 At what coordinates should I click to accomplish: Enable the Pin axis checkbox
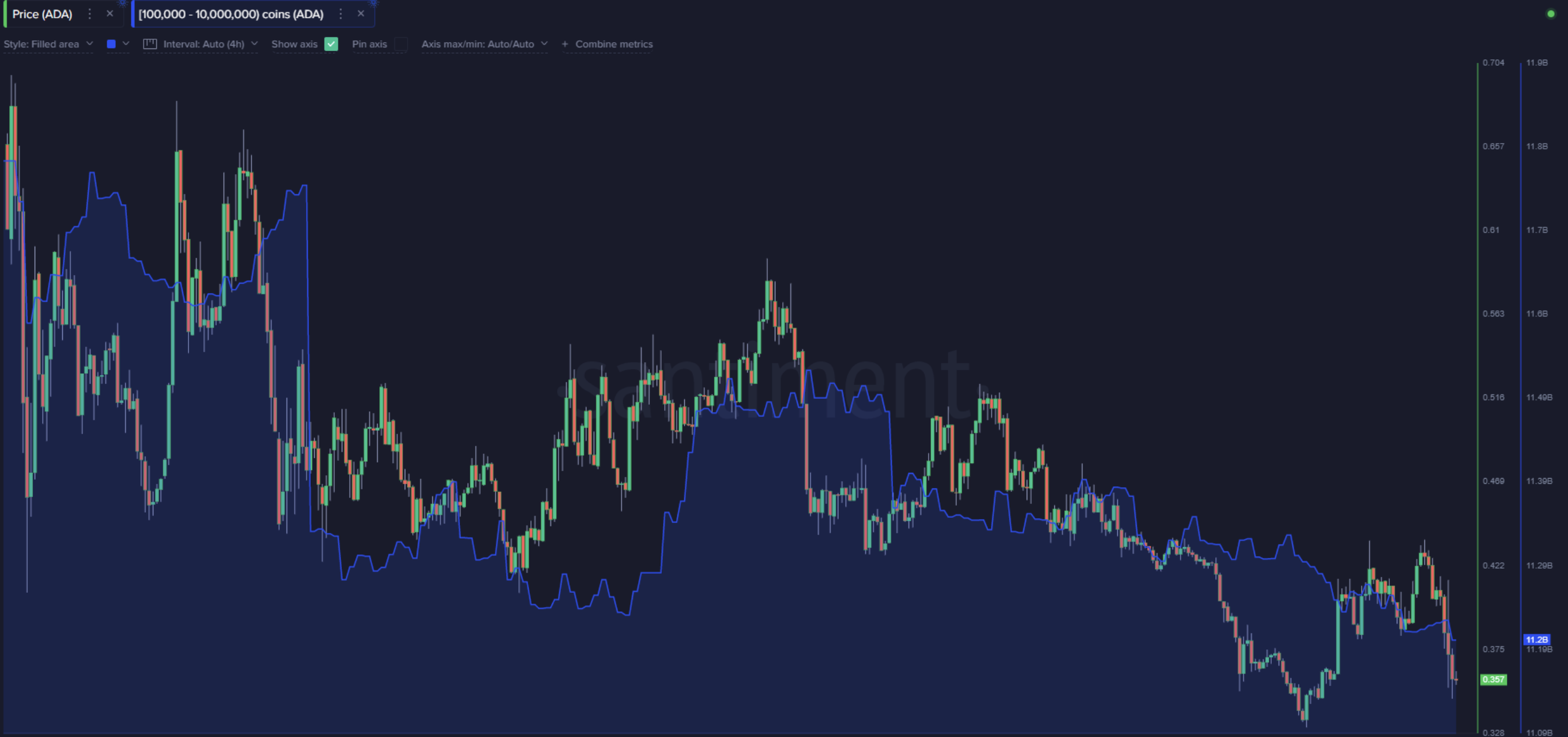pyautogui.click(x=401, y=44)
